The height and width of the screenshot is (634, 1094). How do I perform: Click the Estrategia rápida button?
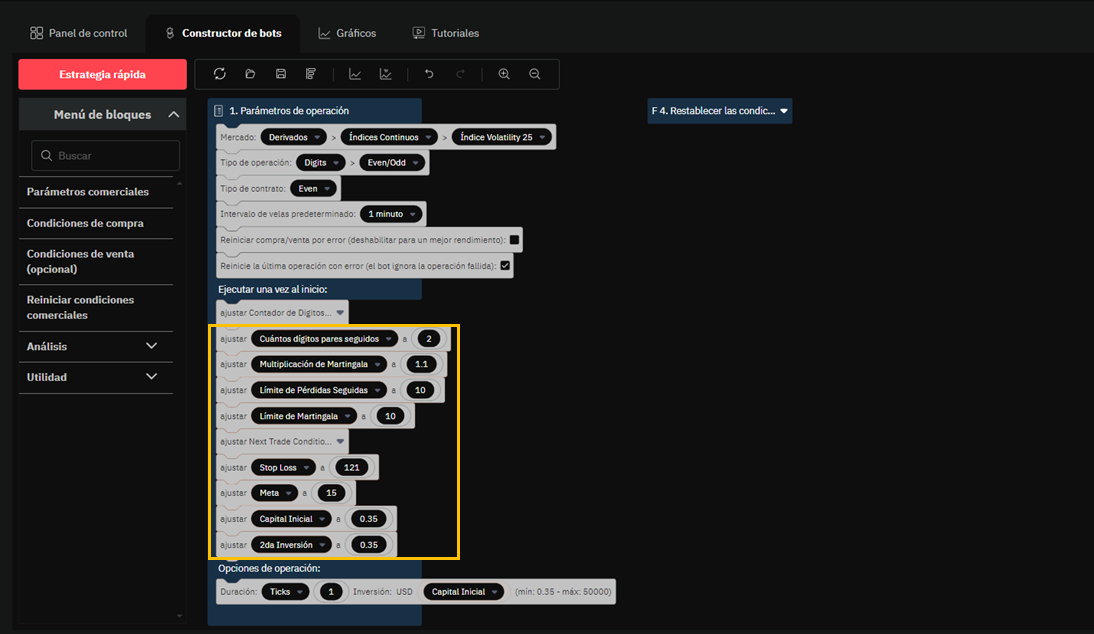pos(102,74)
